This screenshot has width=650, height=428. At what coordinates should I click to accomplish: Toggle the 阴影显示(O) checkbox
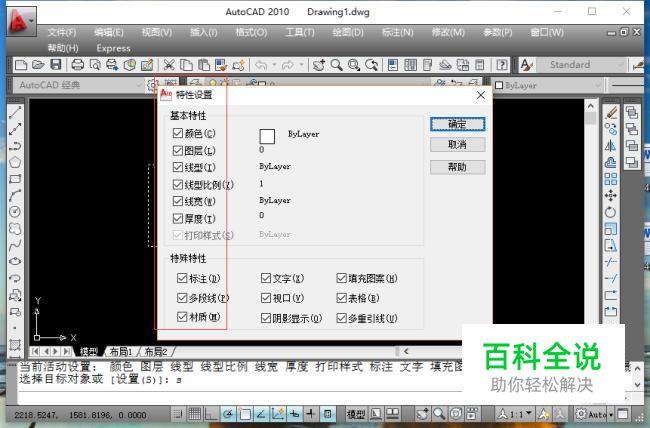click(266, 318)
